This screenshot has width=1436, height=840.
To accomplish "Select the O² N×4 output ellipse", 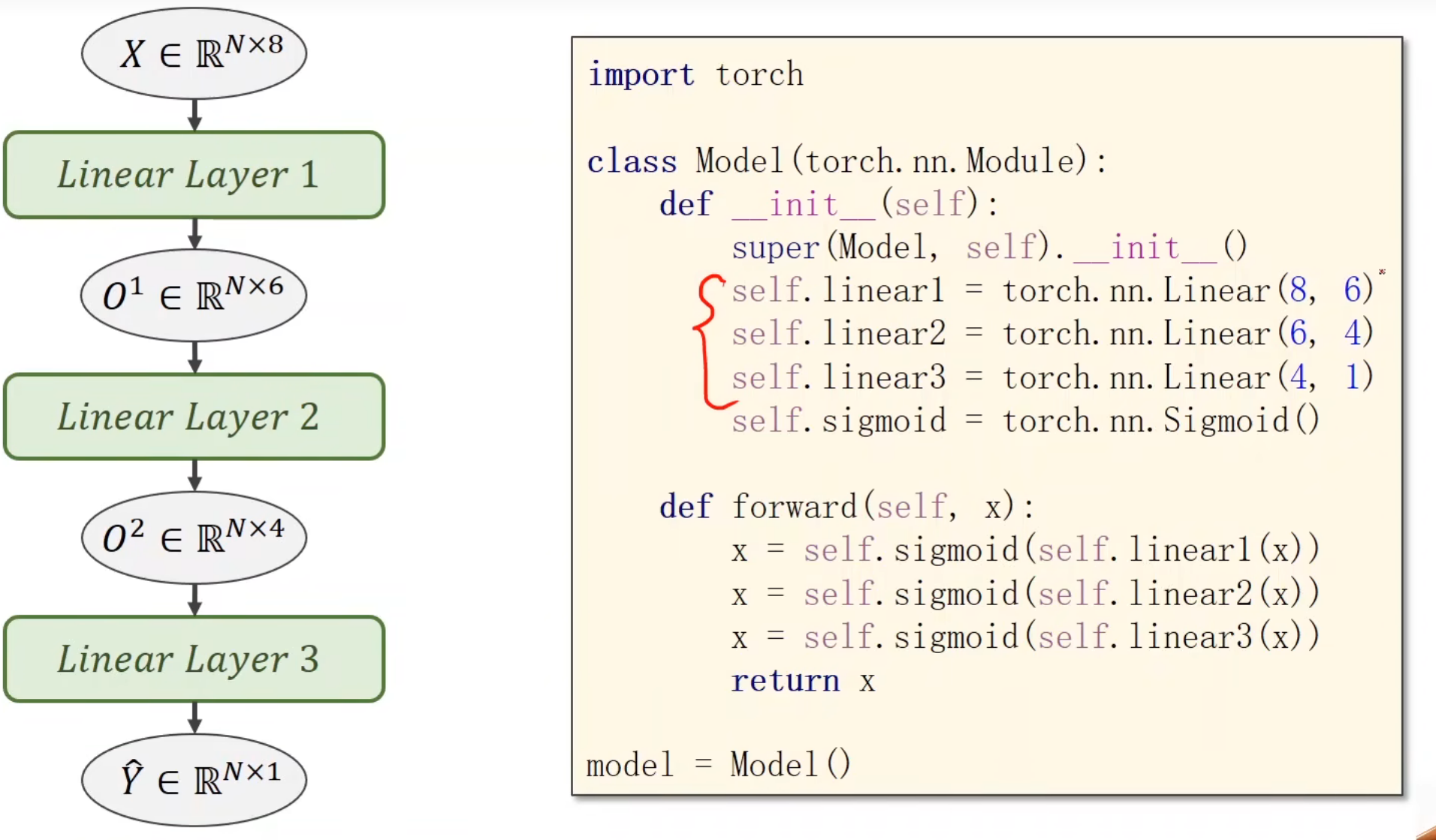I will pos(194,537).
